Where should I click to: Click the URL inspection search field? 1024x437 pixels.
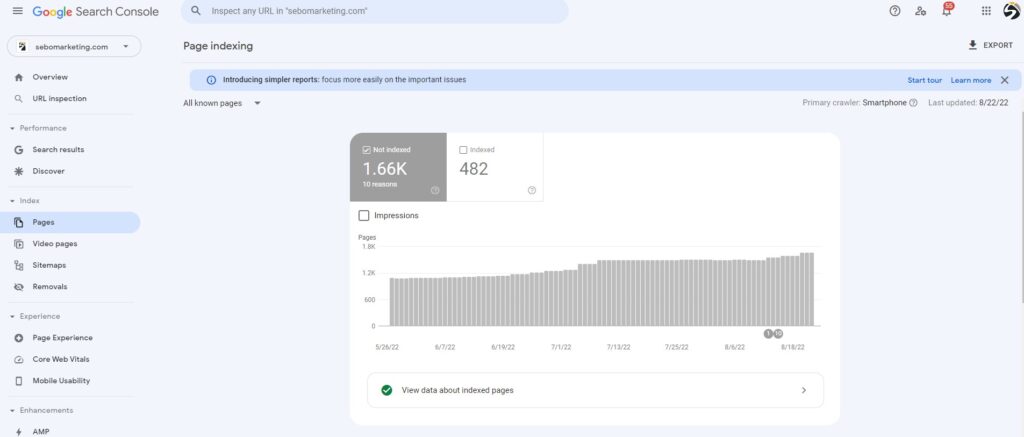[x=374, y=11]
